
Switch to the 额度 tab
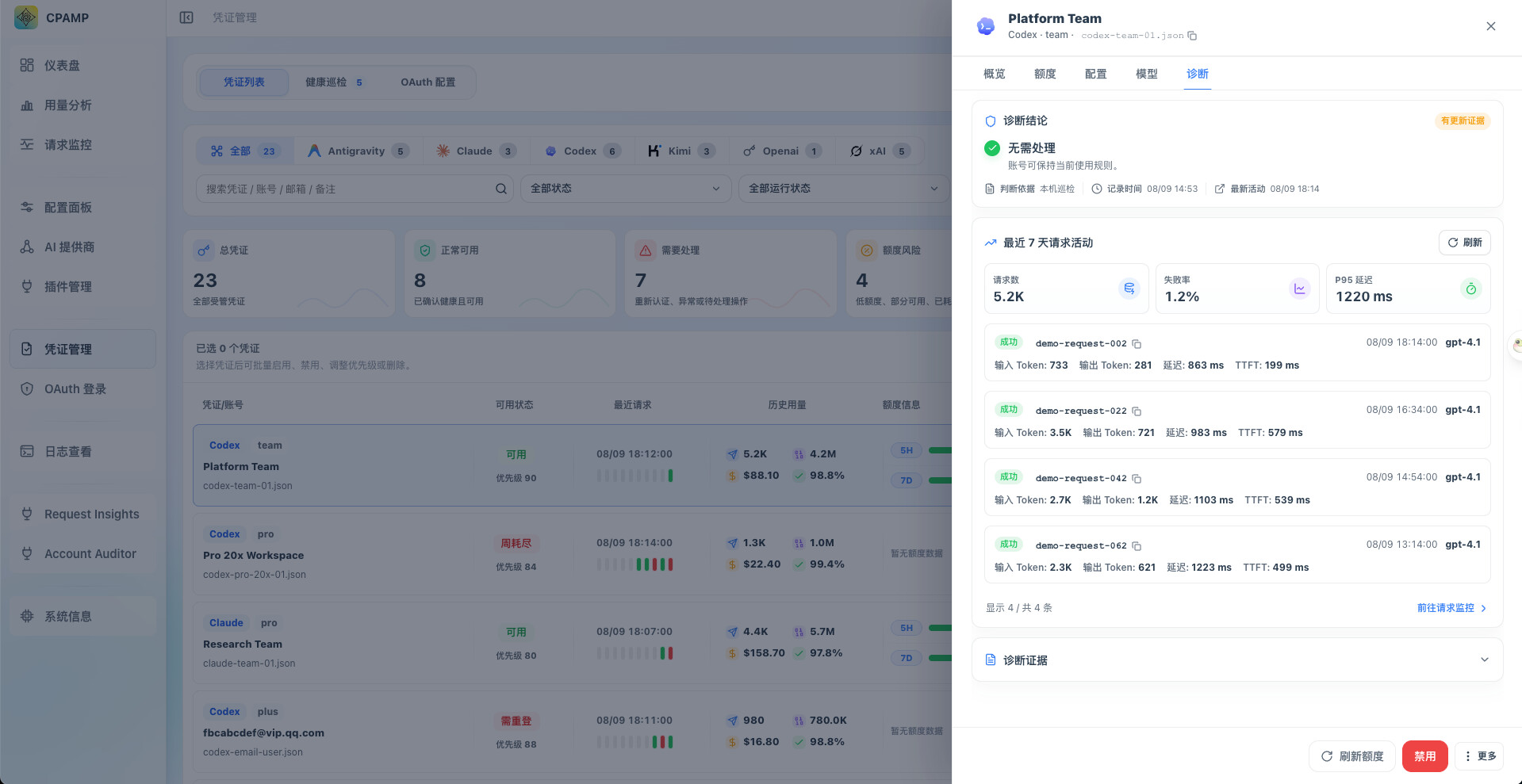click(1045, 74)
